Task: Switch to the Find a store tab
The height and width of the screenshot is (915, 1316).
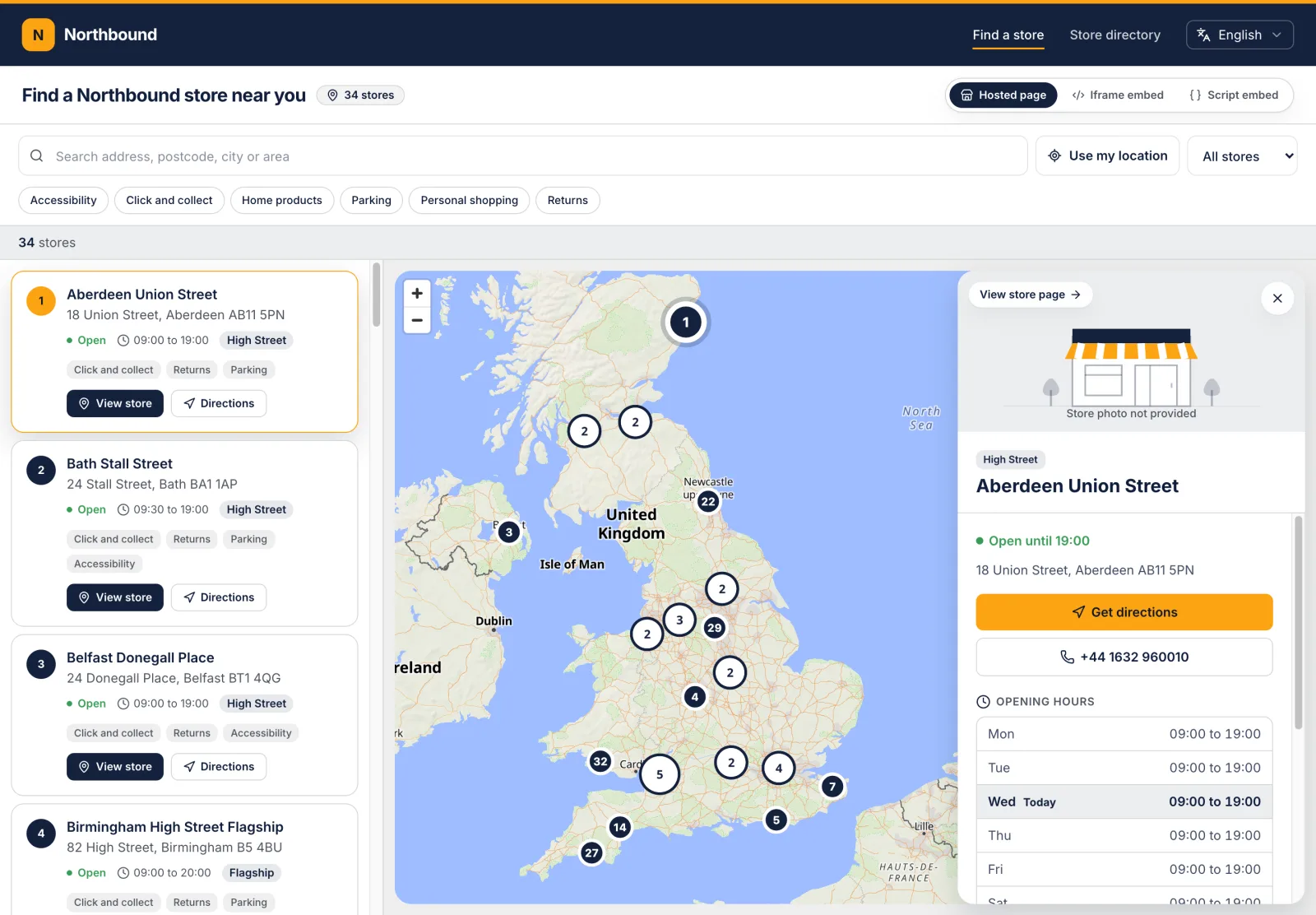Action: pos(1008,35)
